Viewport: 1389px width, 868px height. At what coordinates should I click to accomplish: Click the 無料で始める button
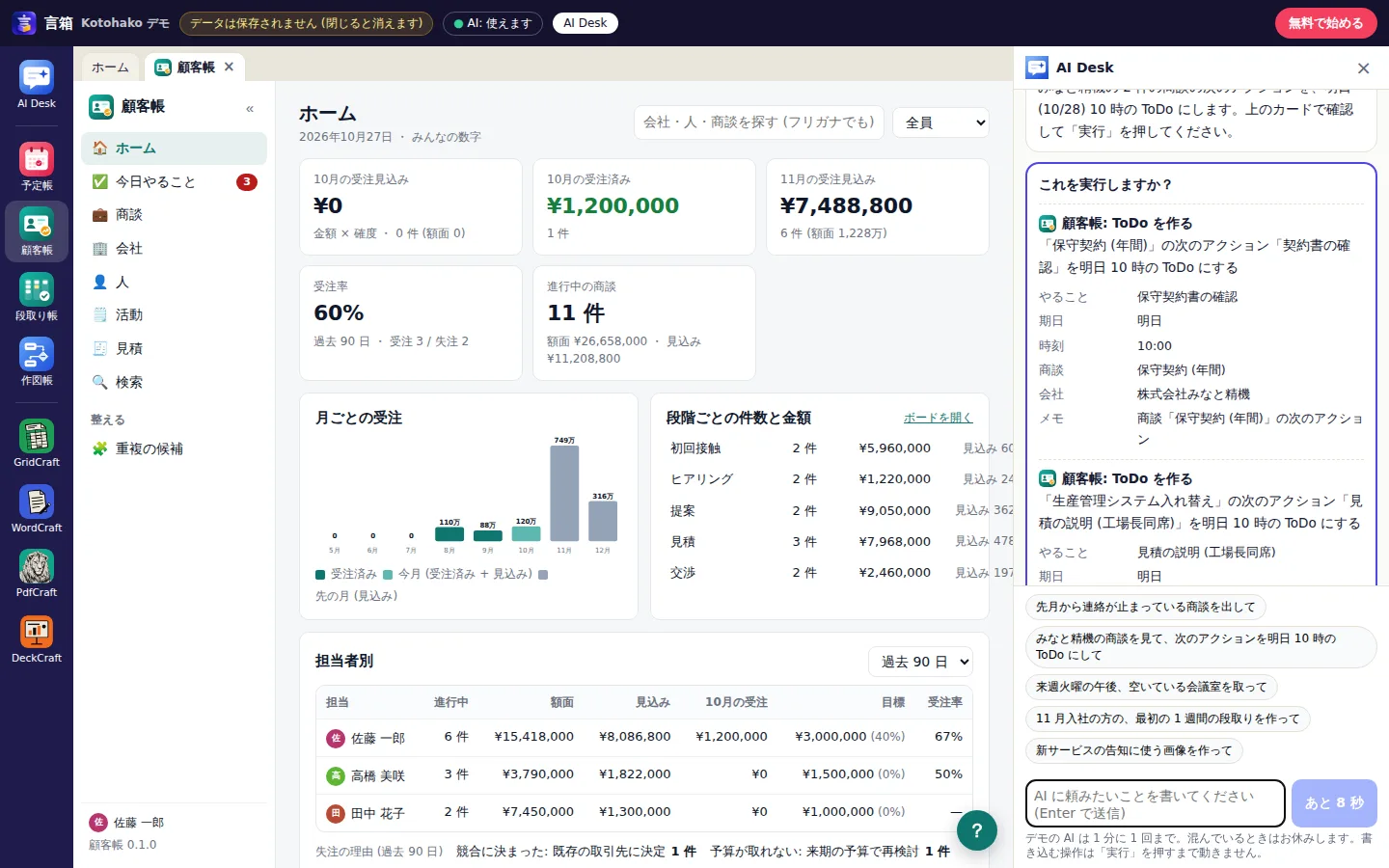pyautogui.click(x=1326, y=23)
